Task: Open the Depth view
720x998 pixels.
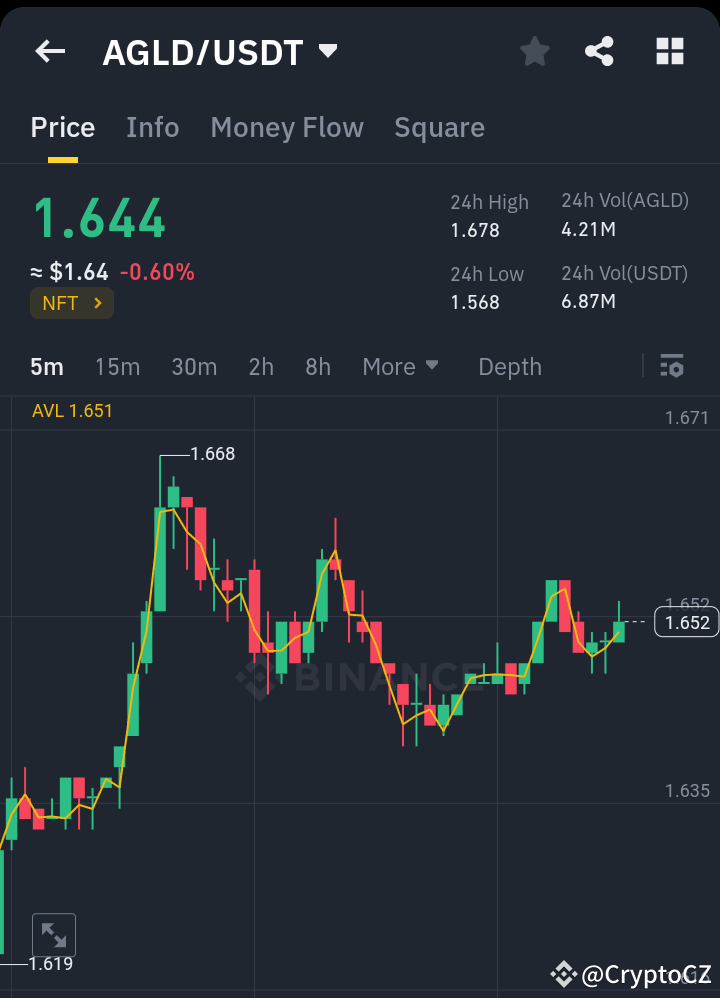Action: click(x=510, y=367)
